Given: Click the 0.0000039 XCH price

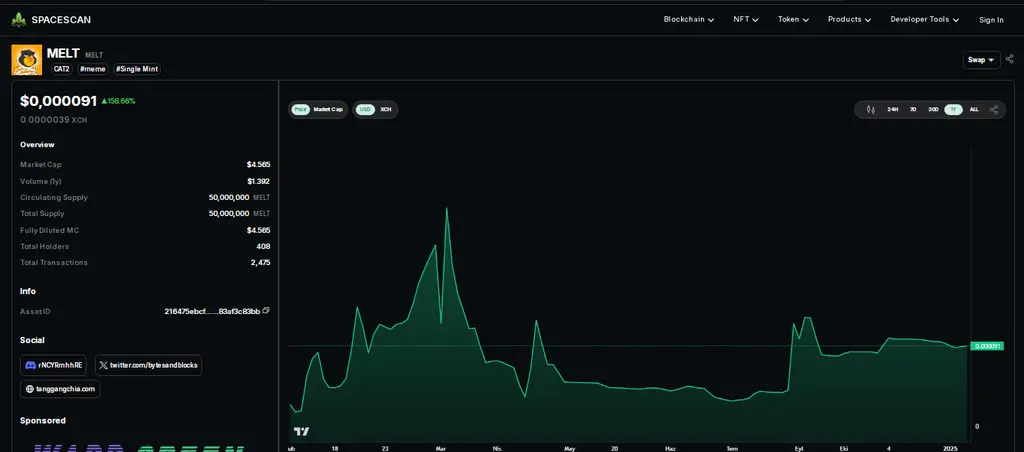Looking at the screenshot, I should click(54, 120).
